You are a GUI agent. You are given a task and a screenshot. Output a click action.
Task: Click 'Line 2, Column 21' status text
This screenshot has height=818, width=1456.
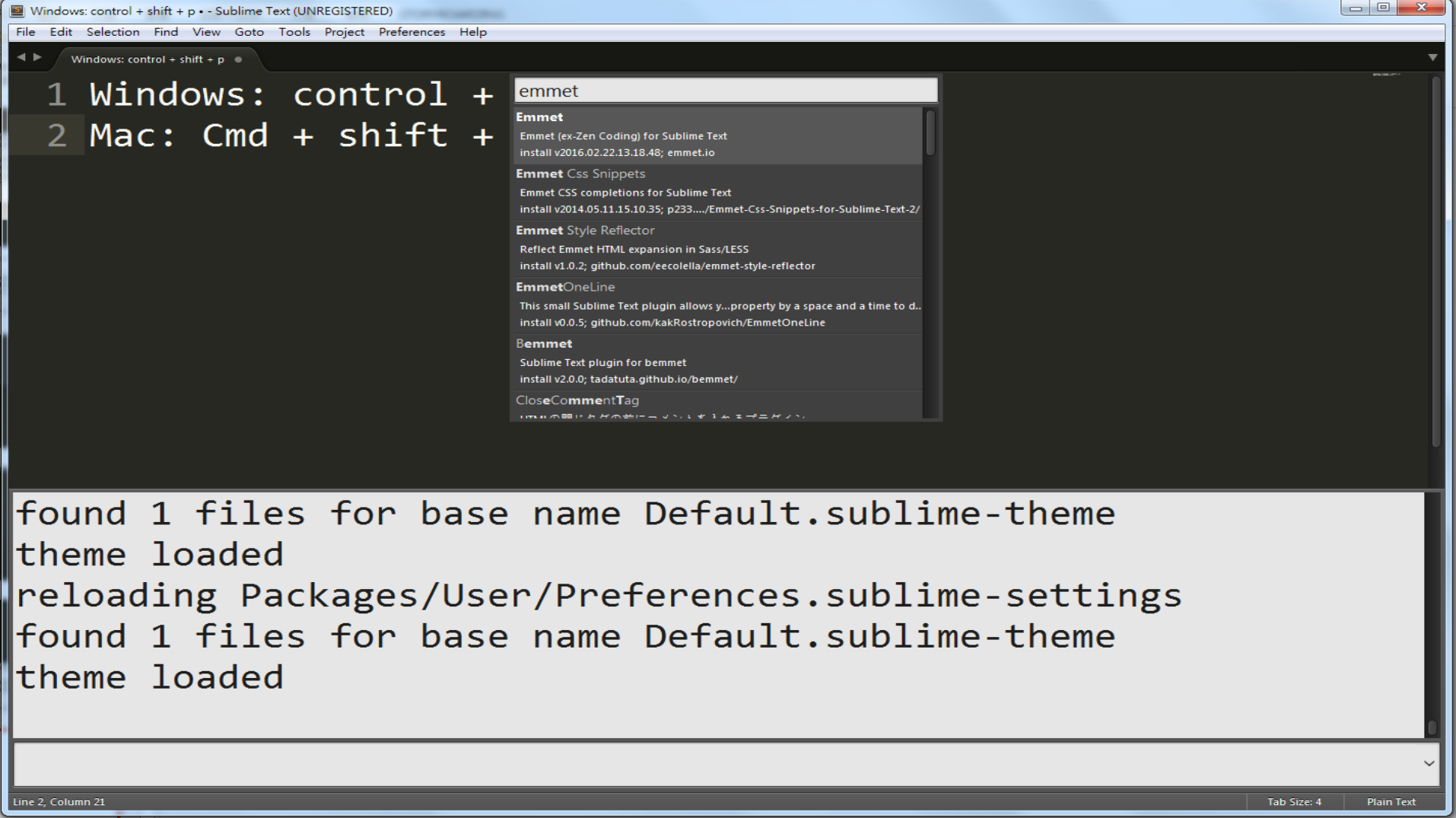(59, 801)
